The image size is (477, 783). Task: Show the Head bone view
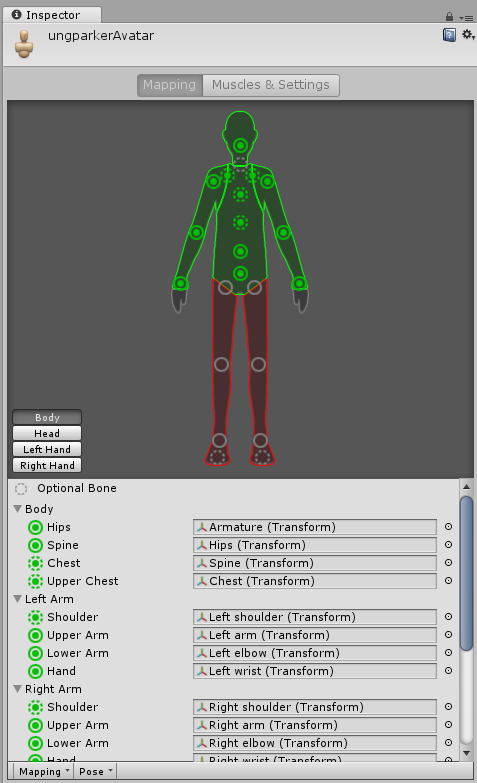pyautogui.click(x=47, y=433)
